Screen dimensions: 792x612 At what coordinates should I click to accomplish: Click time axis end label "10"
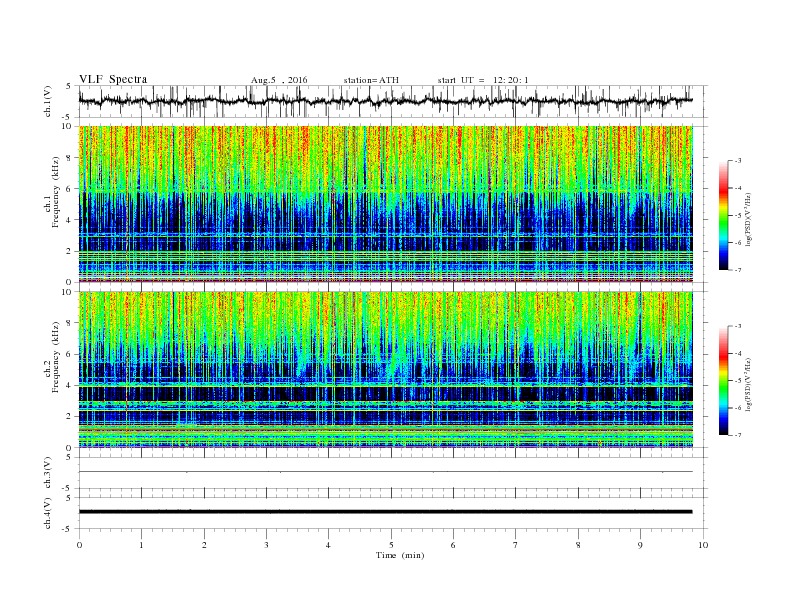[x=703, y=545]
